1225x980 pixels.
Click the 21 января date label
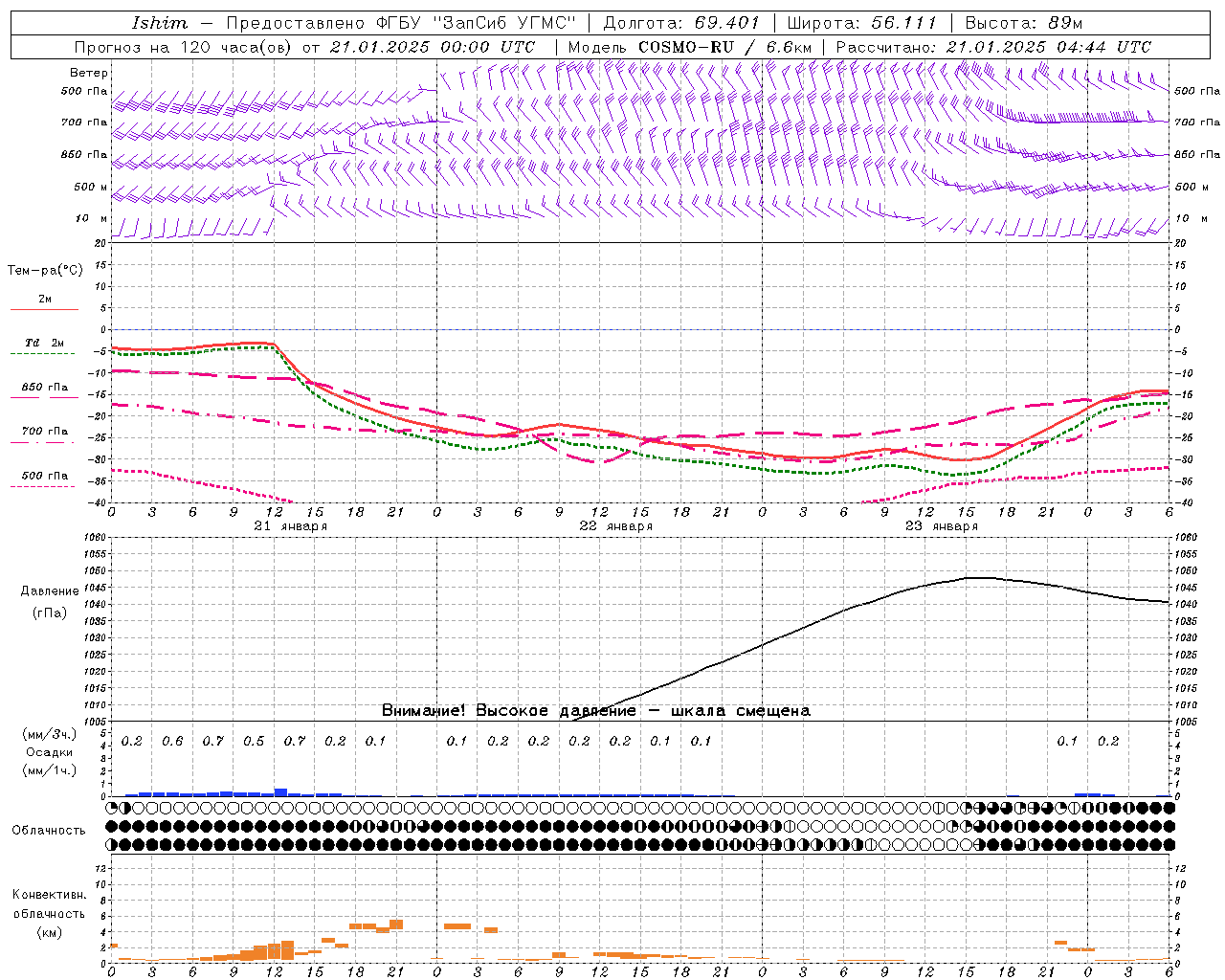point(290,526)
